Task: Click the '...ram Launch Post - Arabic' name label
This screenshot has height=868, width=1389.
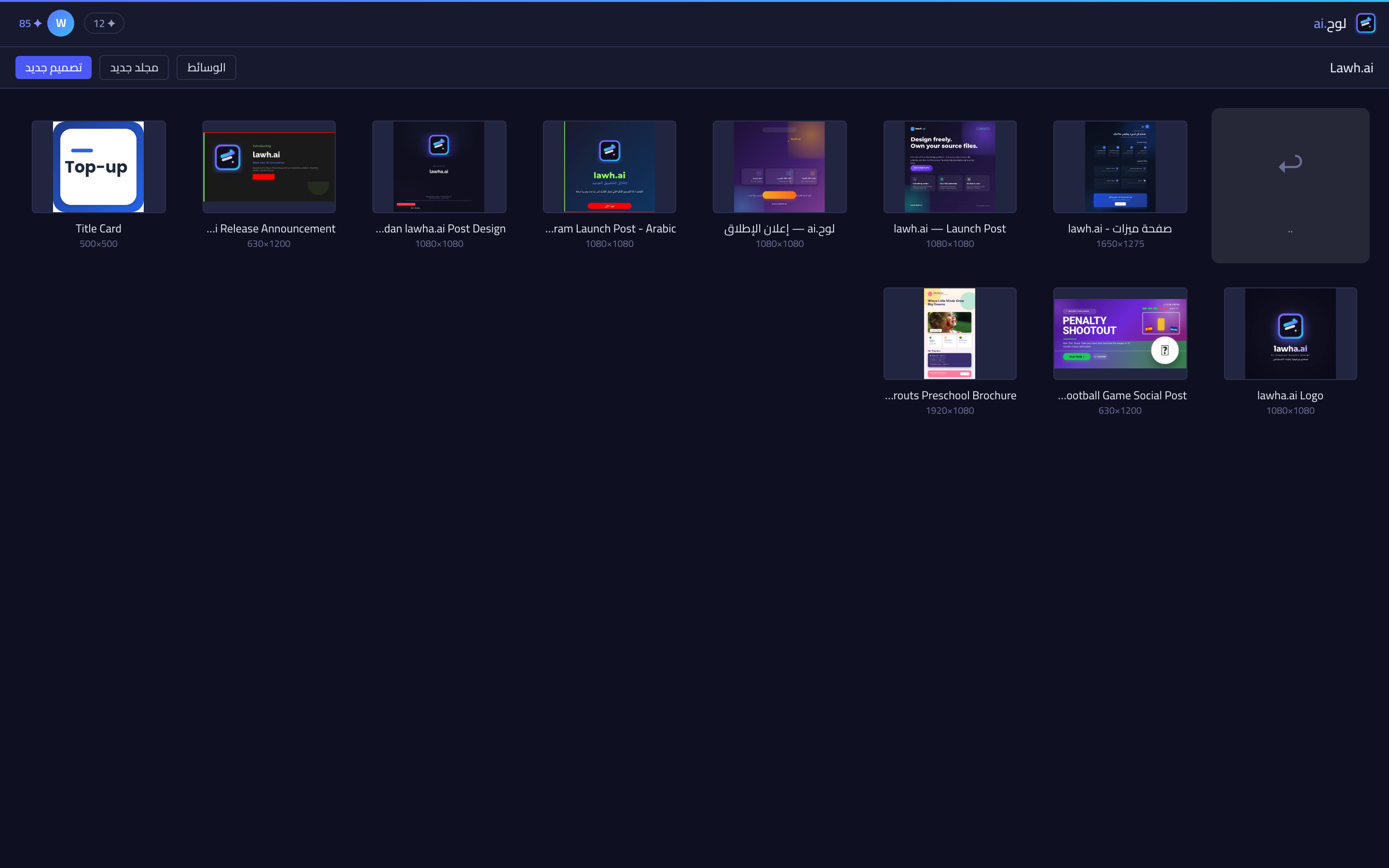Action: pyautogui.click(x=611, y=229)
